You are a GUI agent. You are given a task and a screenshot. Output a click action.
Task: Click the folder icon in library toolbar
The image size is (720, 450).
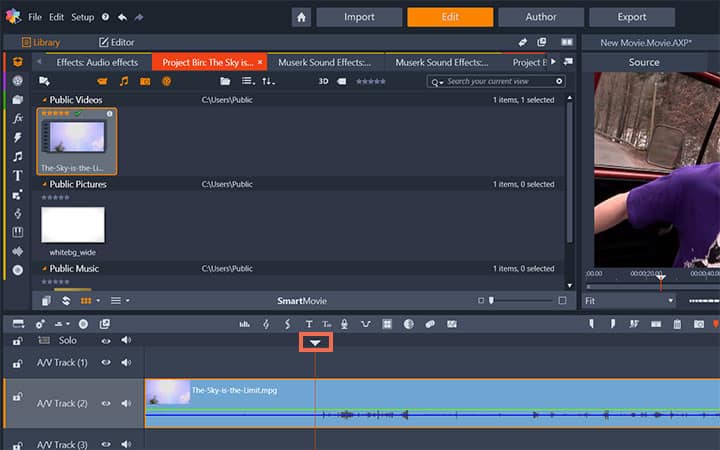[x=225, y=81]
